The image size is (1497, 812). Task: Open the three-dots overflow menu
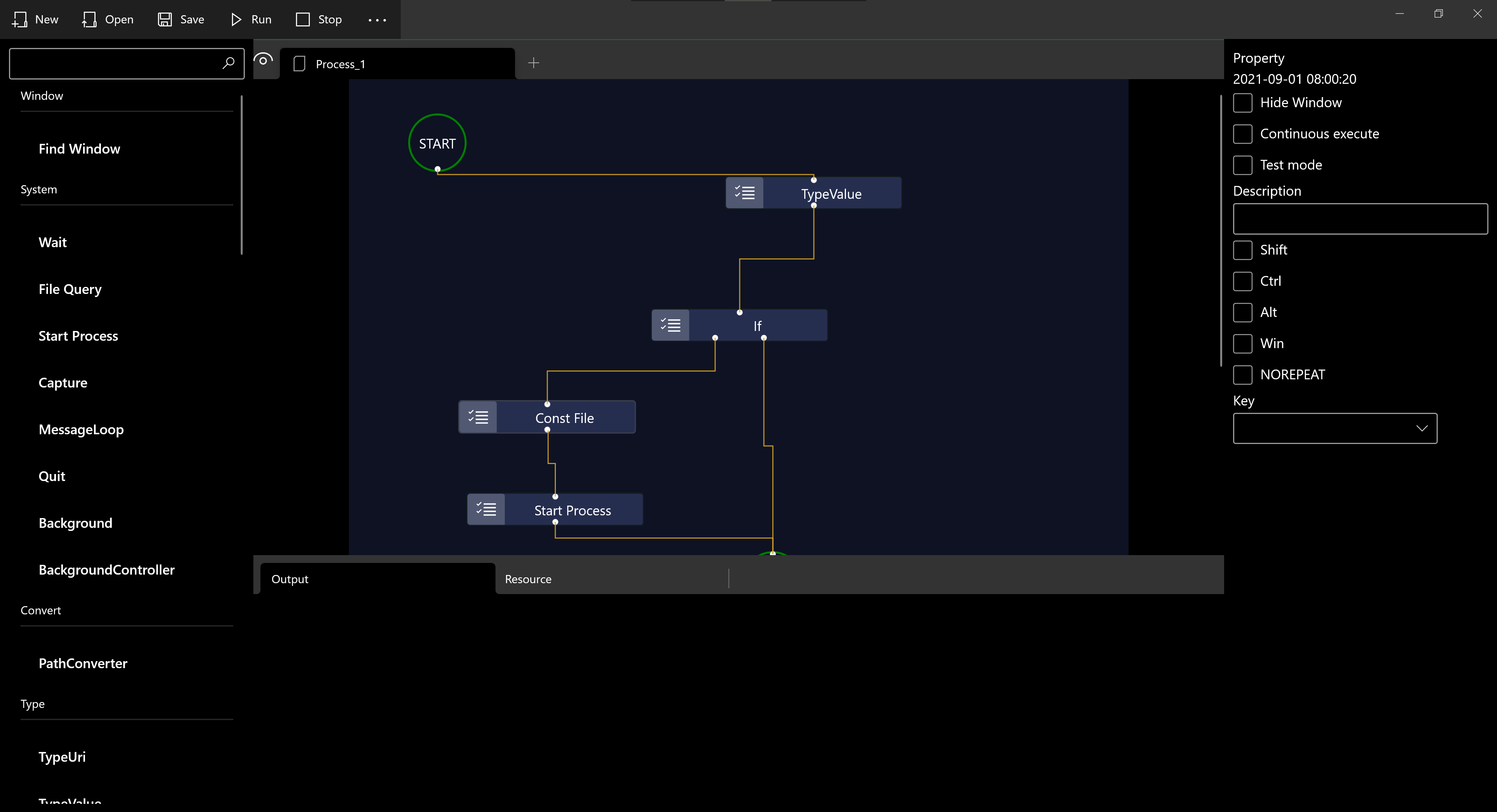click(x=377, y=20)
